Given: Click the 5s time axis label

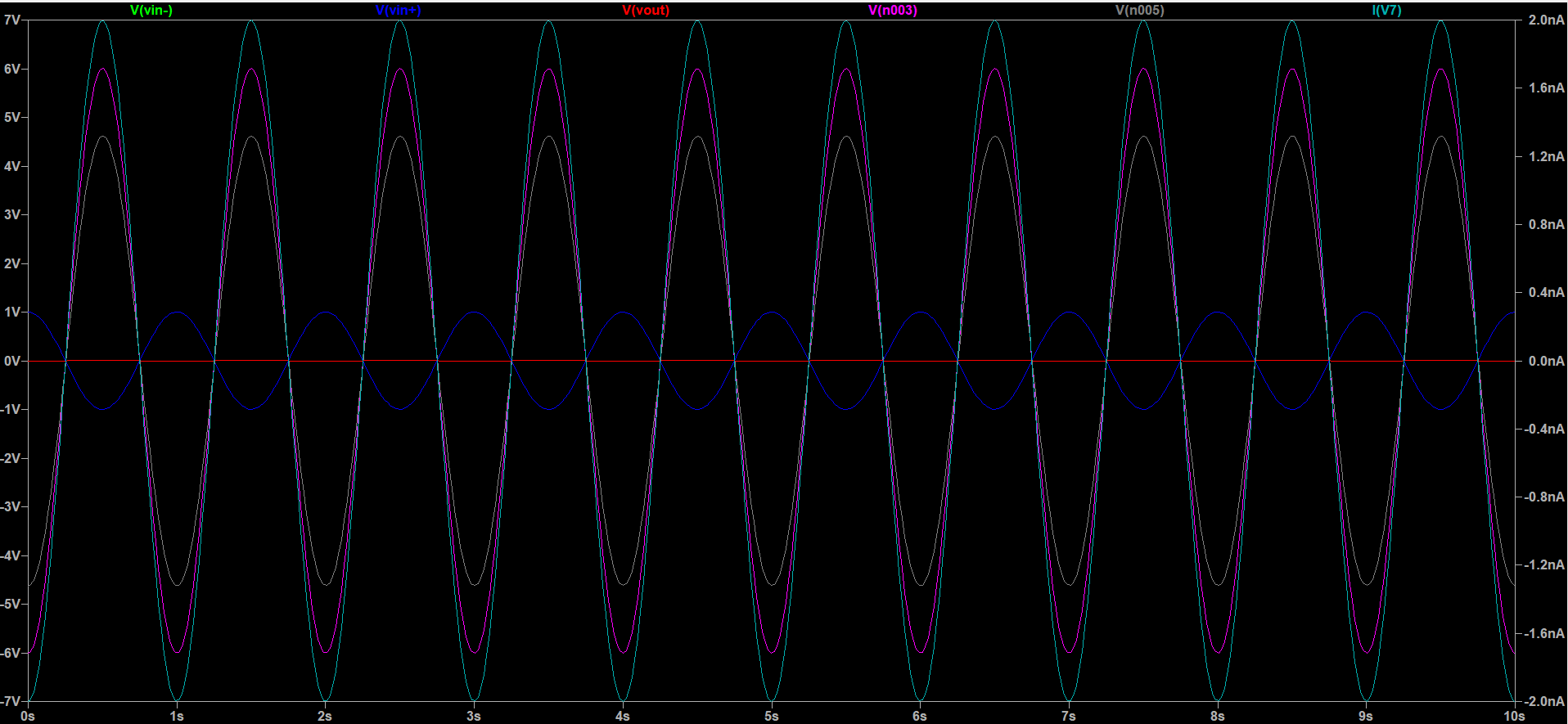Looking at the screenshot, I should pyautogui.click(x=772, y=716).
